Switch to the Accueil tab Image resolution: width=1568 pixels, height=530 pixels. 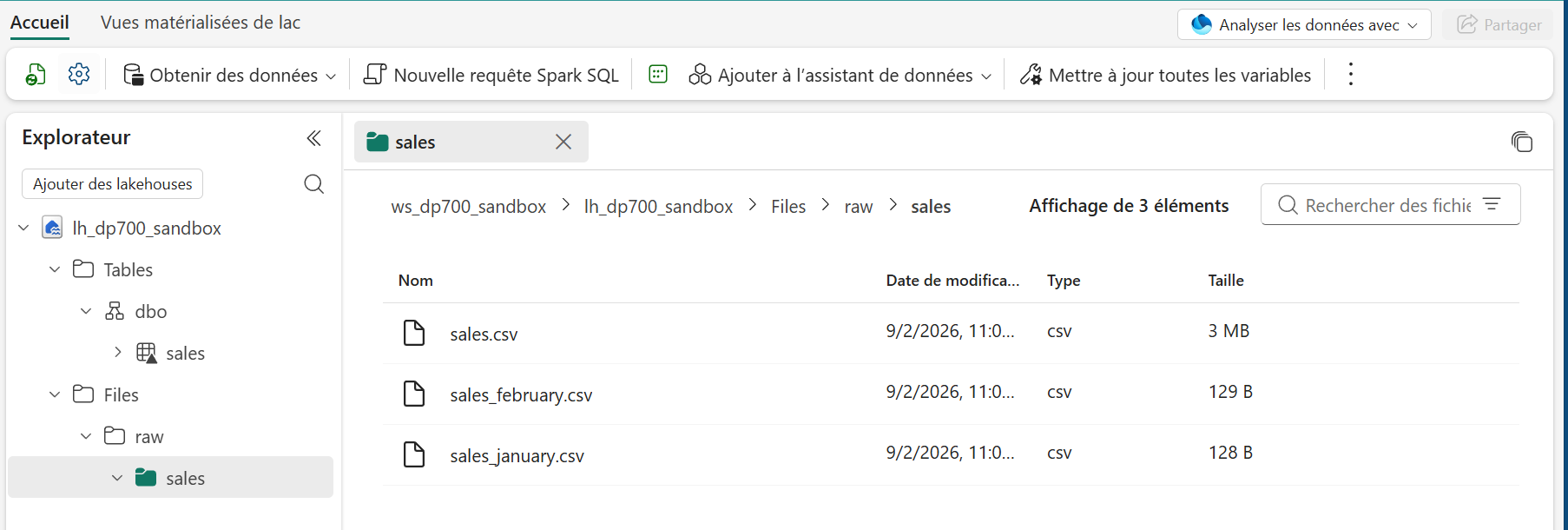click(40, 23)
